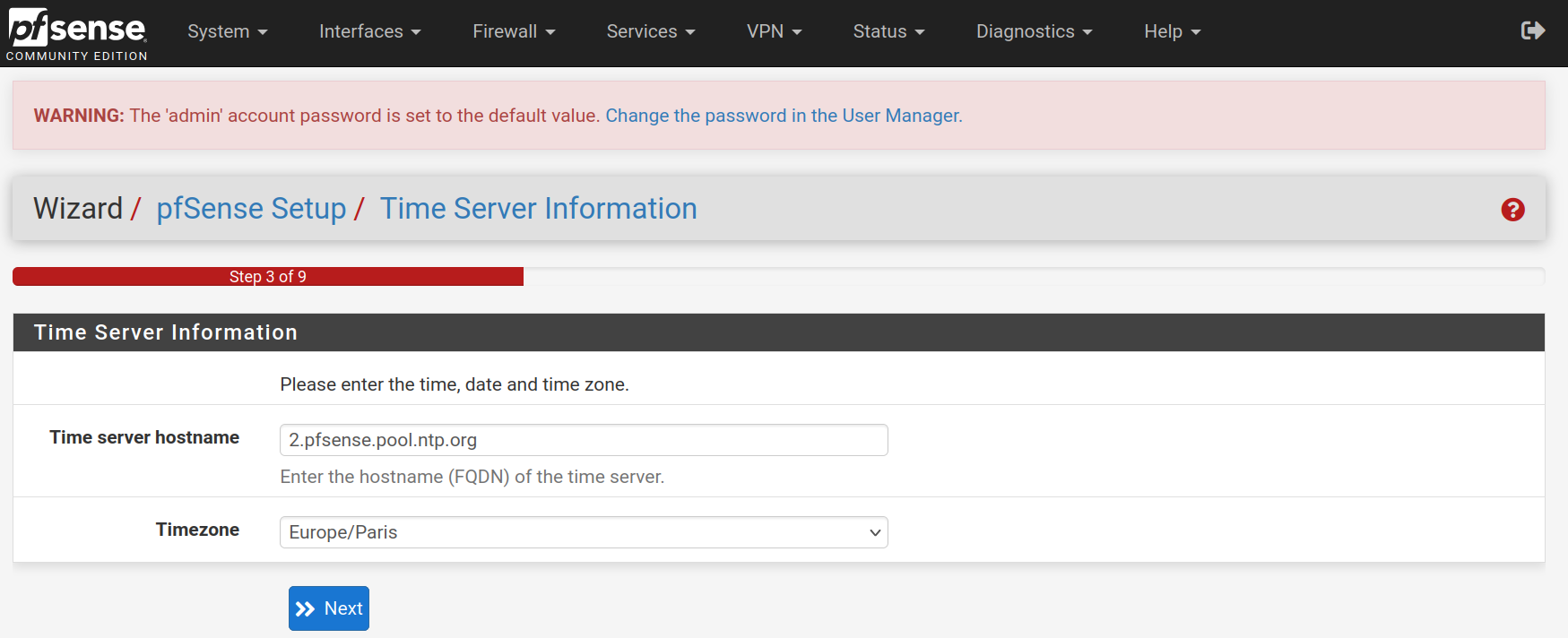The height and width of the screenshot is (638, 1568).
Task: Open the Status menu
Action: [888, 31]
